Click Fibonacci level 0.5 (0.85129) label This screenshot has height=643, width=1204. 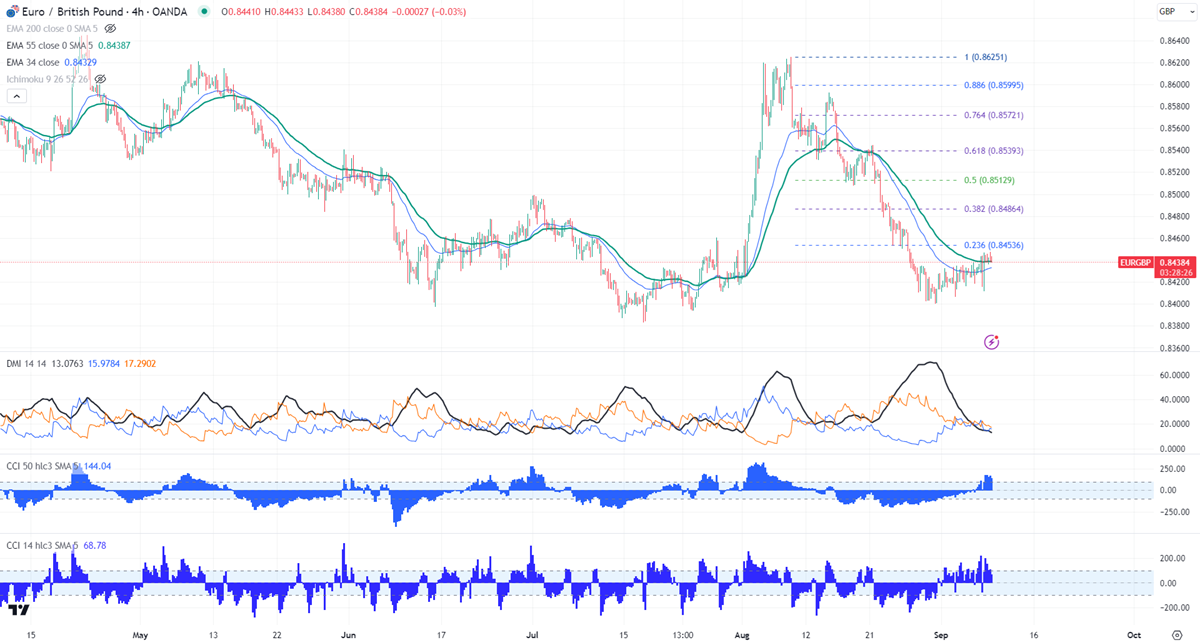coord(989,180)
